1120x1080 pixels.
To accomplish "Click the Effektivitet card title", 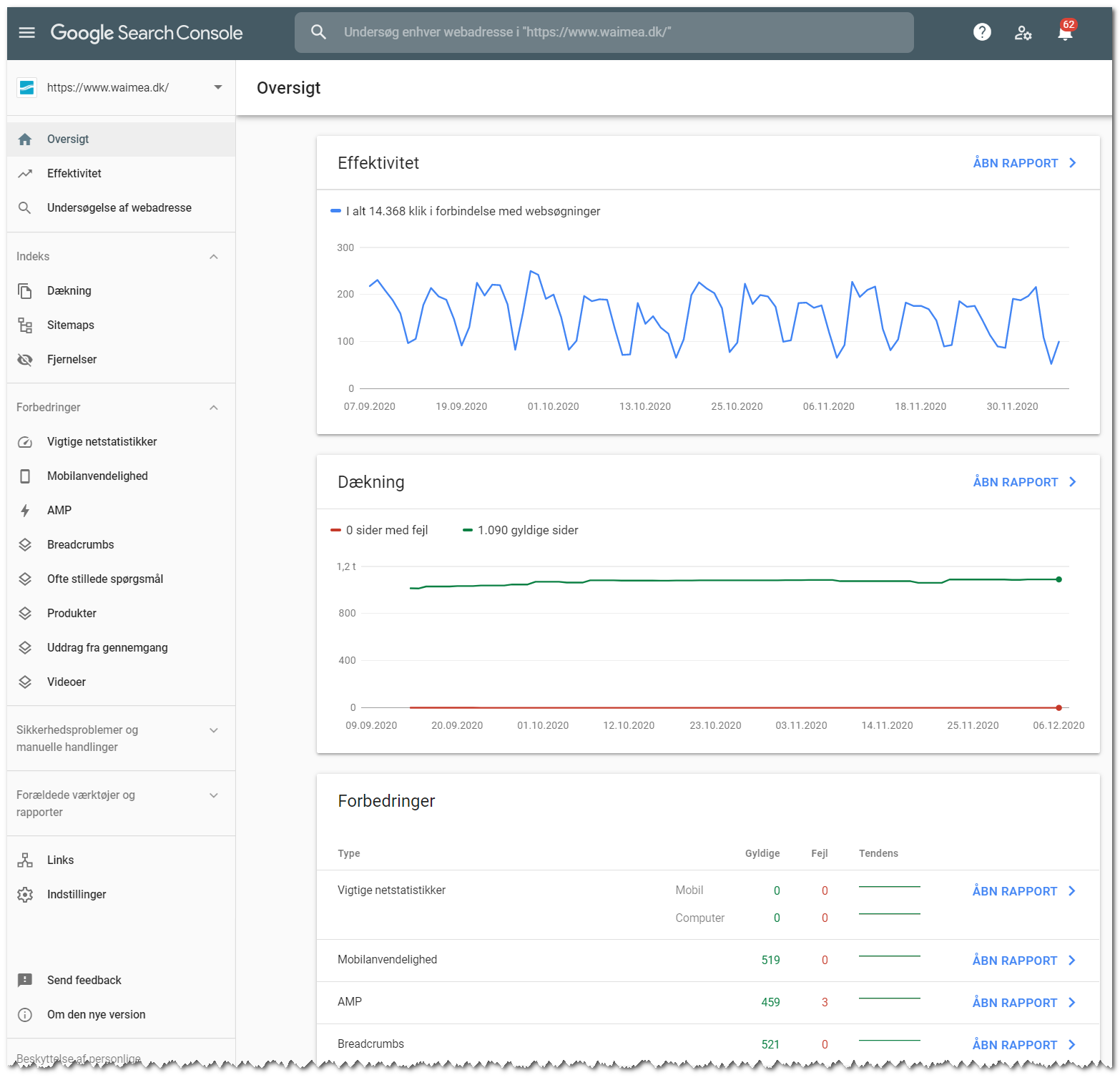I will (x=378, y=163).
